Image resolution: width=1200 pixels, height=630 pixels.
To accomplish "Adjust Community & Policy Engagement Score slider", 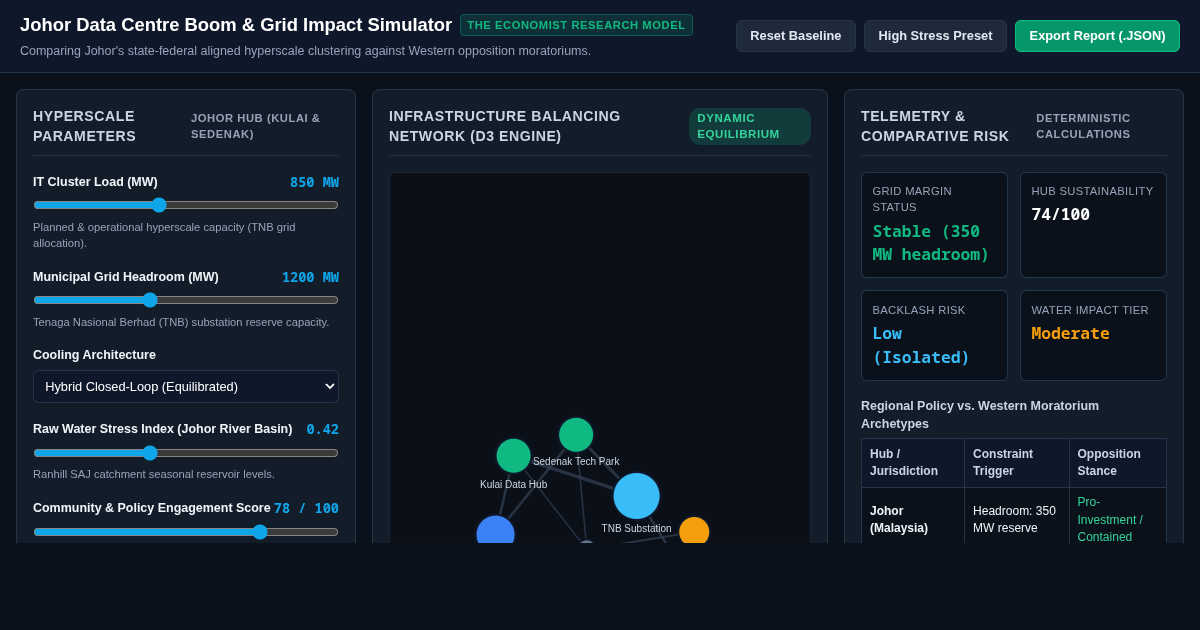I will click(x=186, y=532).
